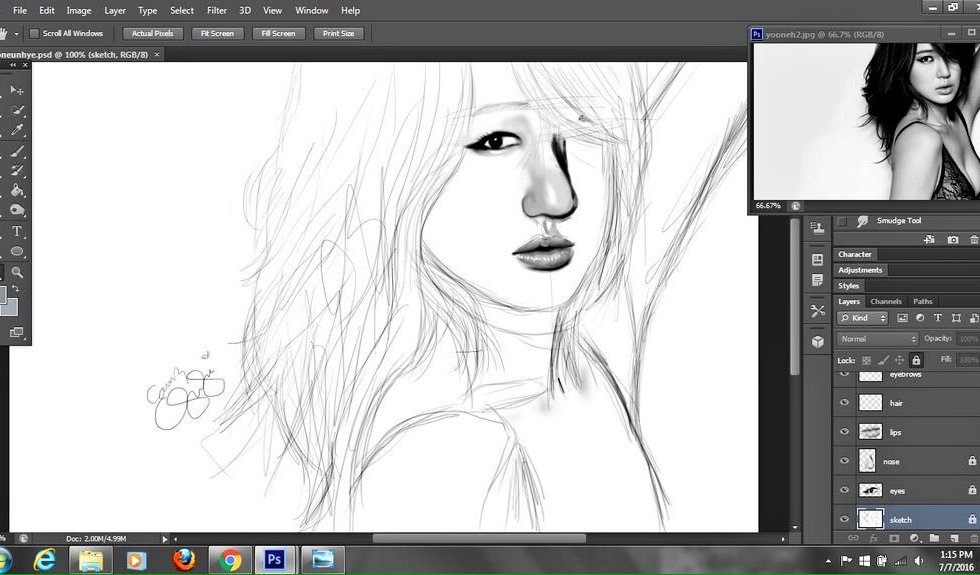
Task: Click the Fit Screen button
Action: [217, 34]
